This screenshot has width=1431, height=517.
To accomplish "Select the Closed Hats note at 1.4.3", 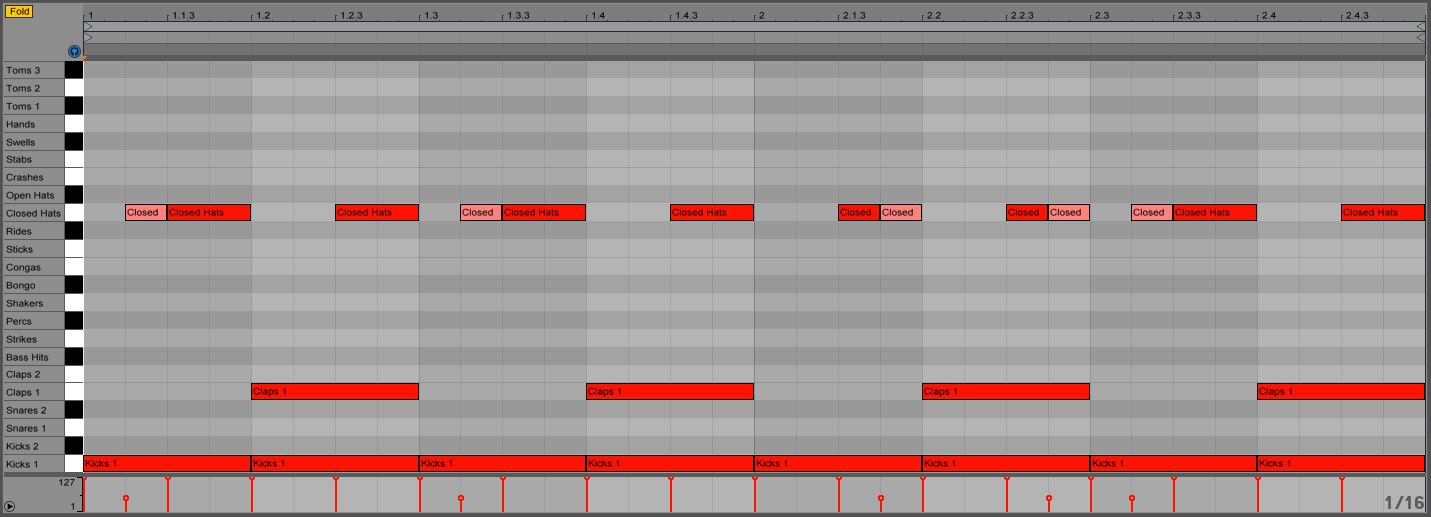I will click(x=712, y=212).
